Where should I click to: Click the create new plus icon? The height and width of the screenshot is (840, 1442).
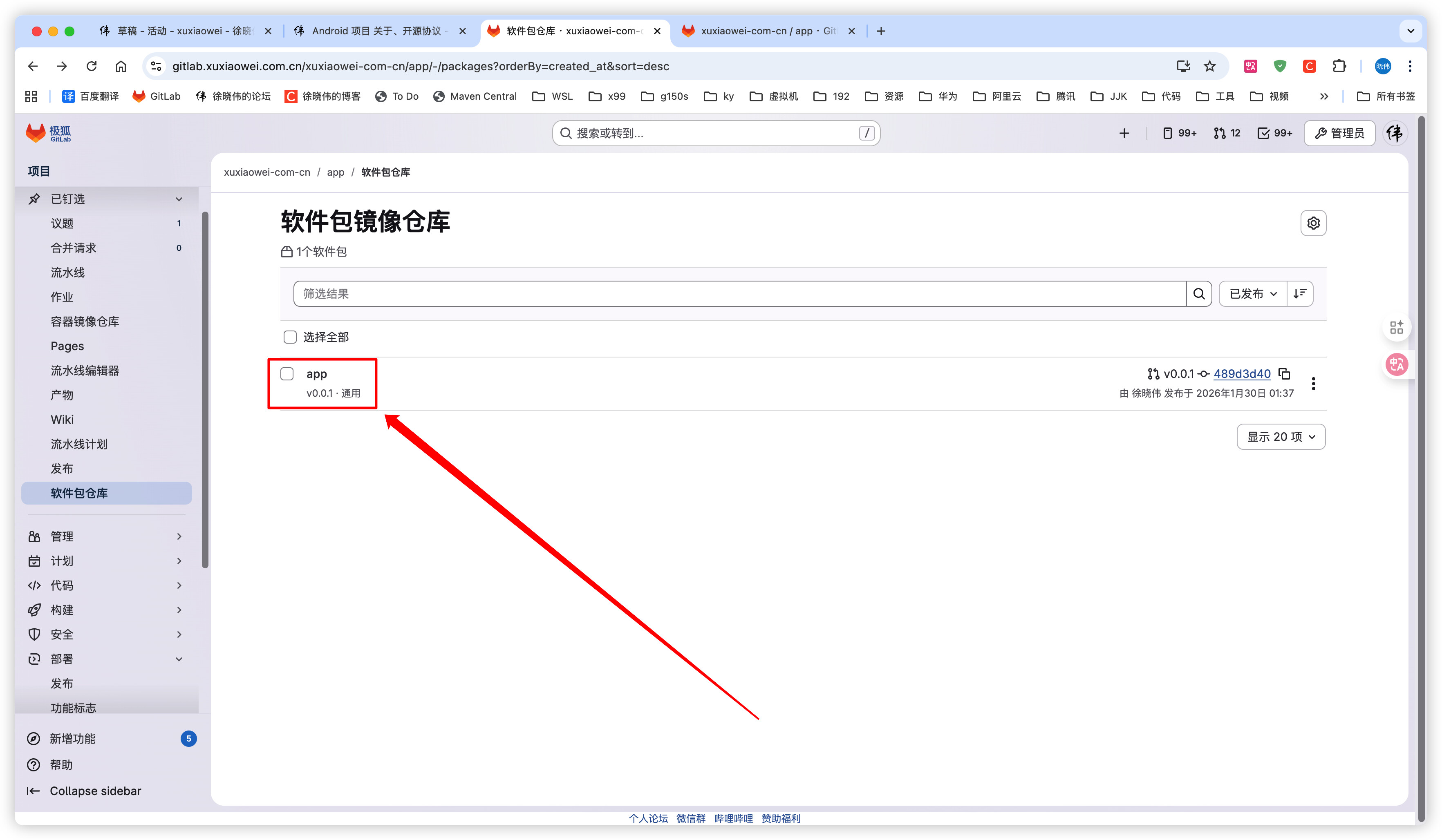[1124, 133]
